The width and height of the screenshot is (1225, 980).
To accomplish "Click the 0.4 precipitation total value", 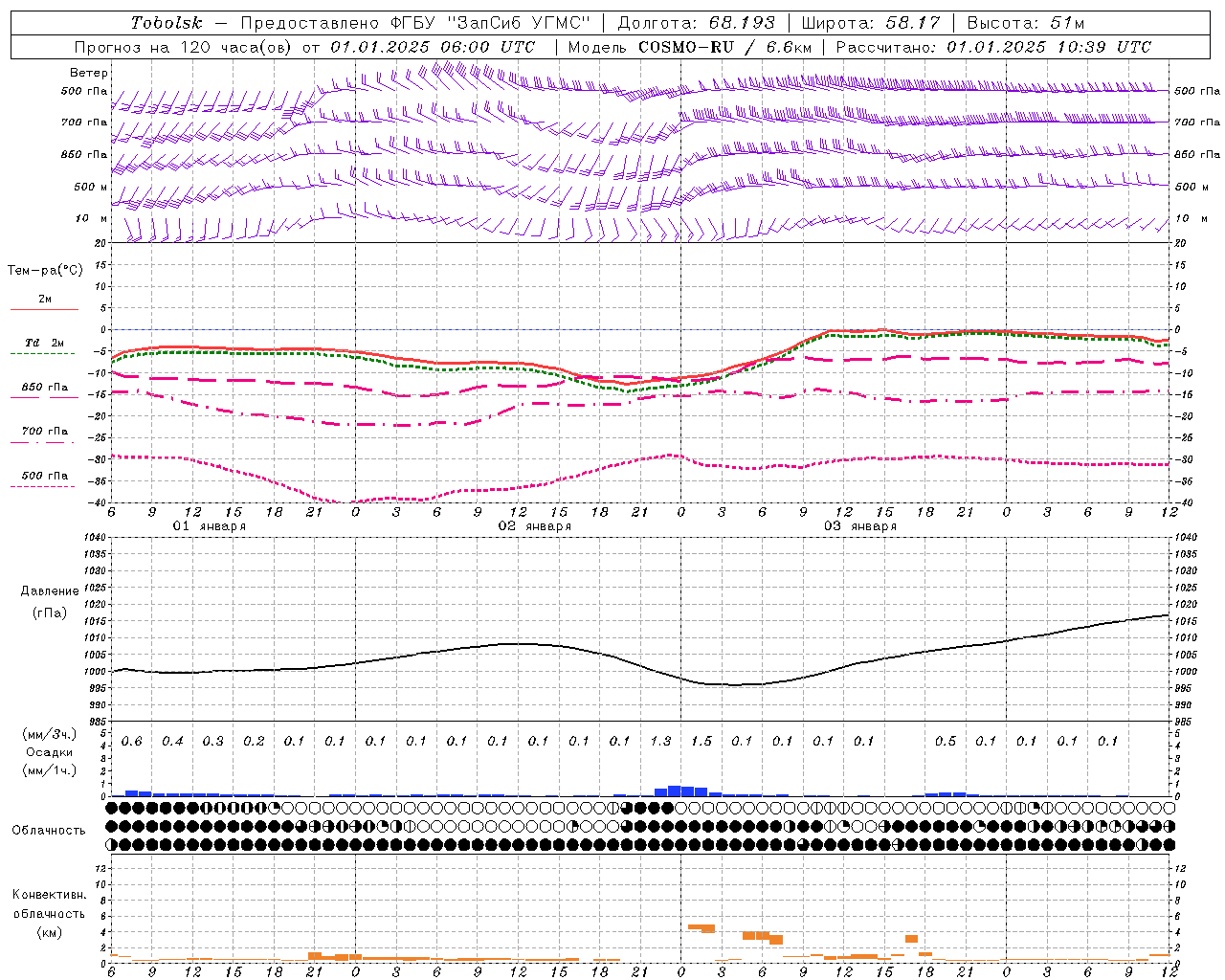I will (172, 742).
